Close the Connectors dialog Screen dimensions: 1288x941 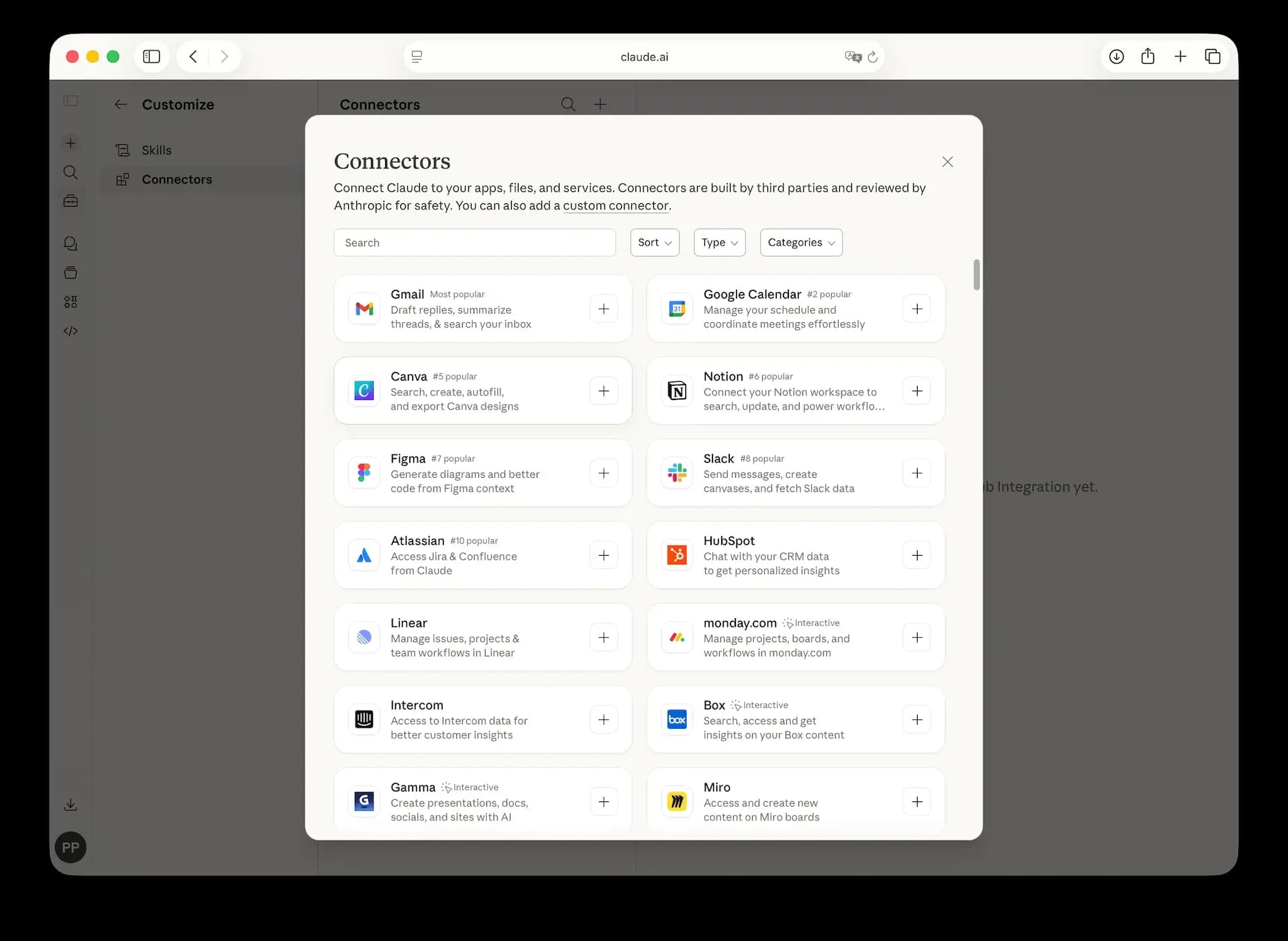[x=947, y=162]
